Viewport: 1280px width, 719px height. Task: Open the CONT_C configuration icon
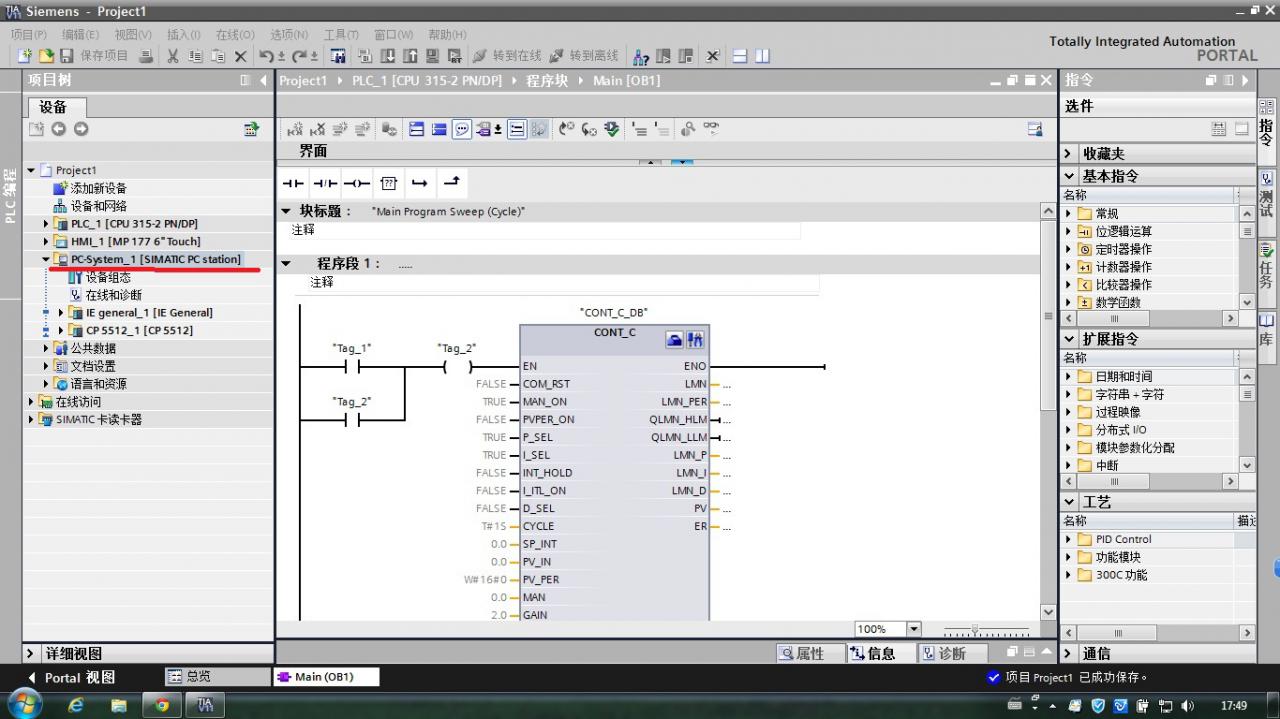coord(675,340)
